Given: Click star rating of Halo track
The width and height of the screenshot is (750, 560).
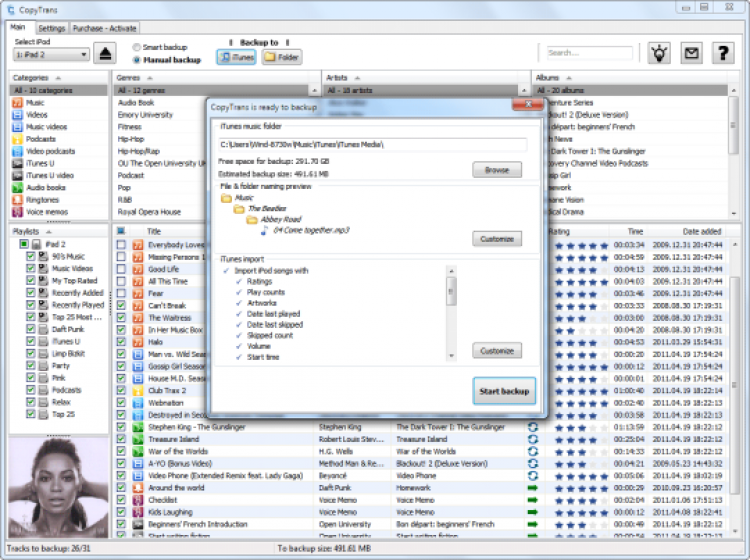Looking at the screenshot, I should [581, 342].
